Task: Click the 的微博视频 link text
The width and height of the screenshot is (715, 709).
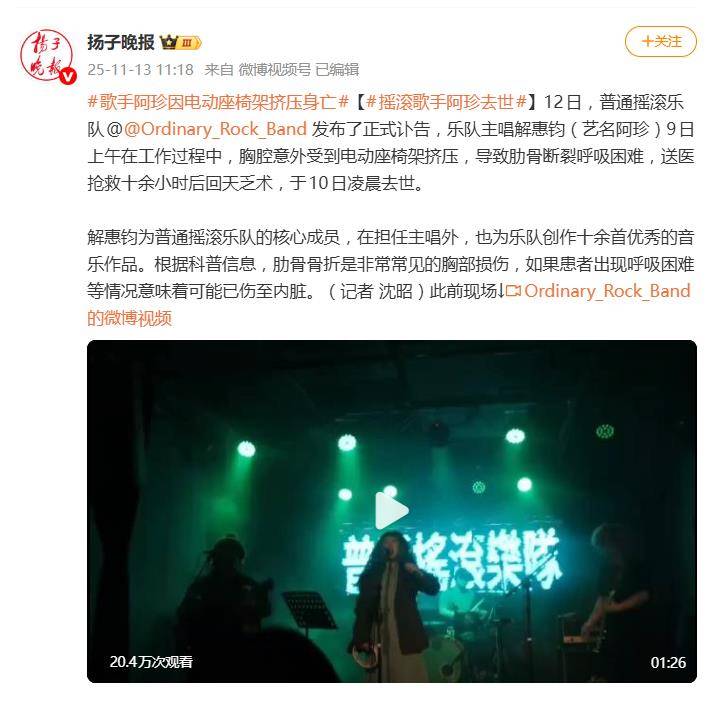Action: [x=130, y=318]
